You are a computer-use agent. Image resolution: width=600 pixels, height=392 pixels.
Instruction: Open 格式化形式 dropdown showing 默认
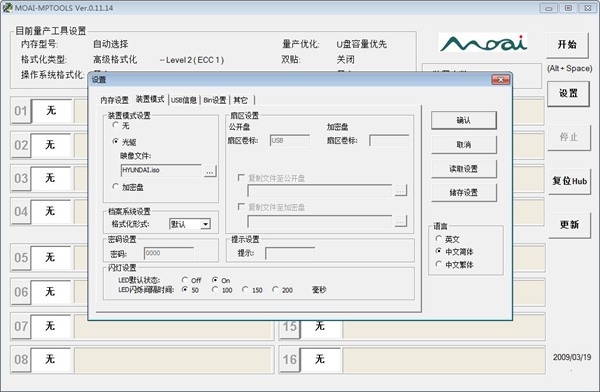tap(190, 224)
